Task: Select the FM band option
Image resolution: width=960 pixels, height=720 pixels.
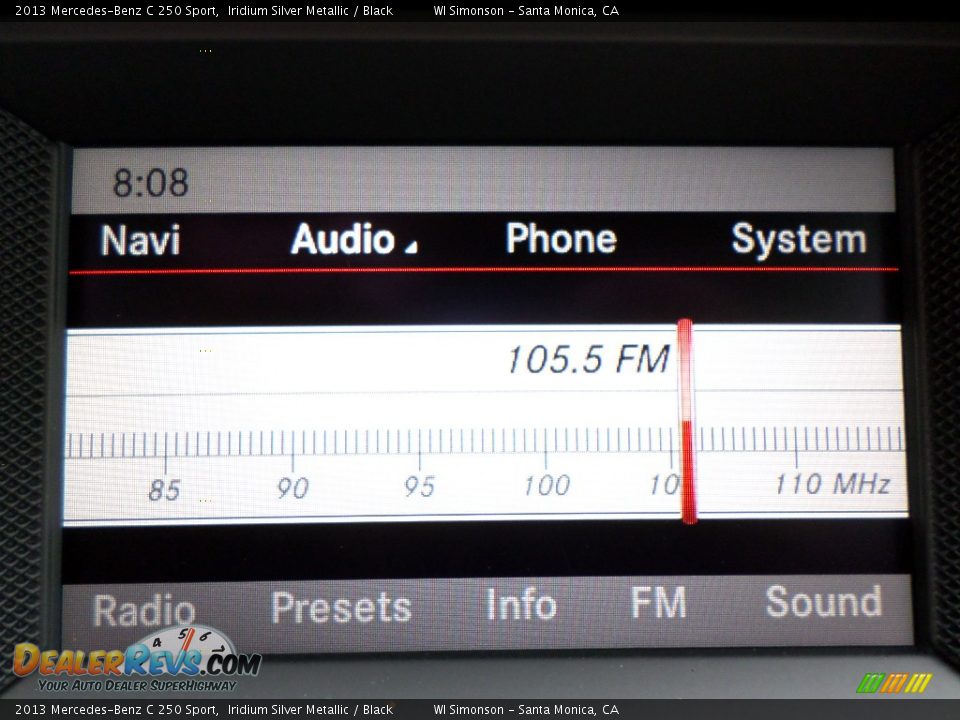Action: pos(658,603)
